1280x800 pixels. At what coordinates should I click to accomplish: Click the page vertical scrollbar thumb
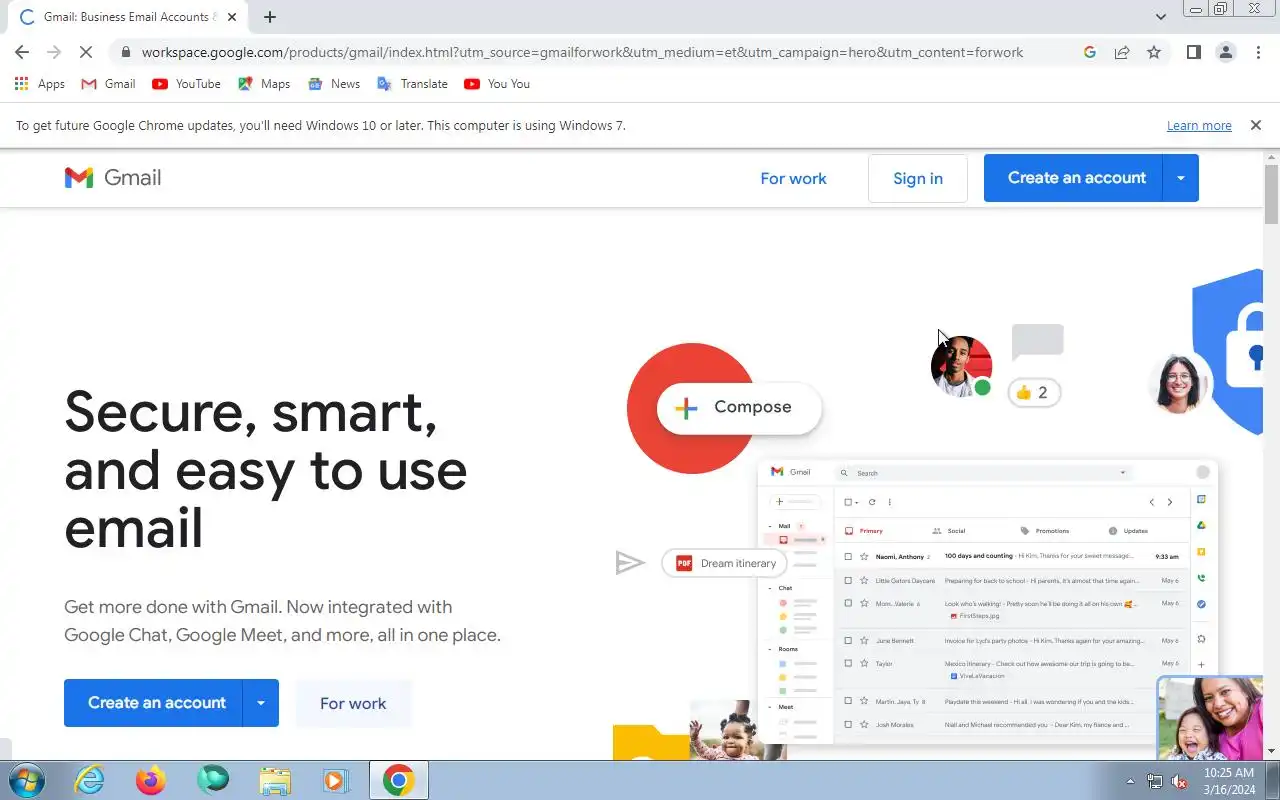point(1272,194)
